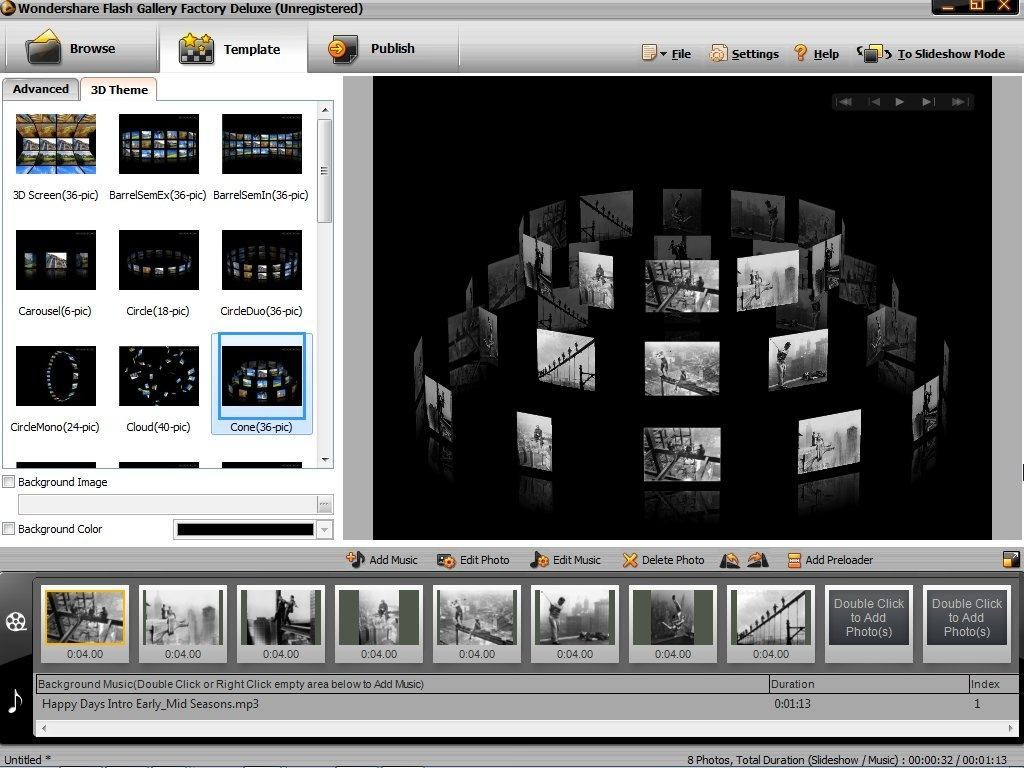Image resolution: width=1024 pixels, height=768 pixels.
Task: Enable the Background Color option
Action: pos(8,529)
